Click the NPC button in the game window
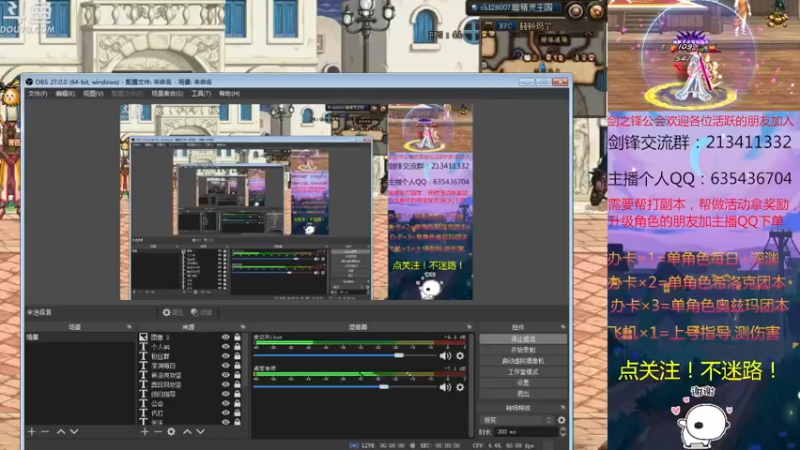The height and width of the screenshot is (450, 800). (505, 26)
